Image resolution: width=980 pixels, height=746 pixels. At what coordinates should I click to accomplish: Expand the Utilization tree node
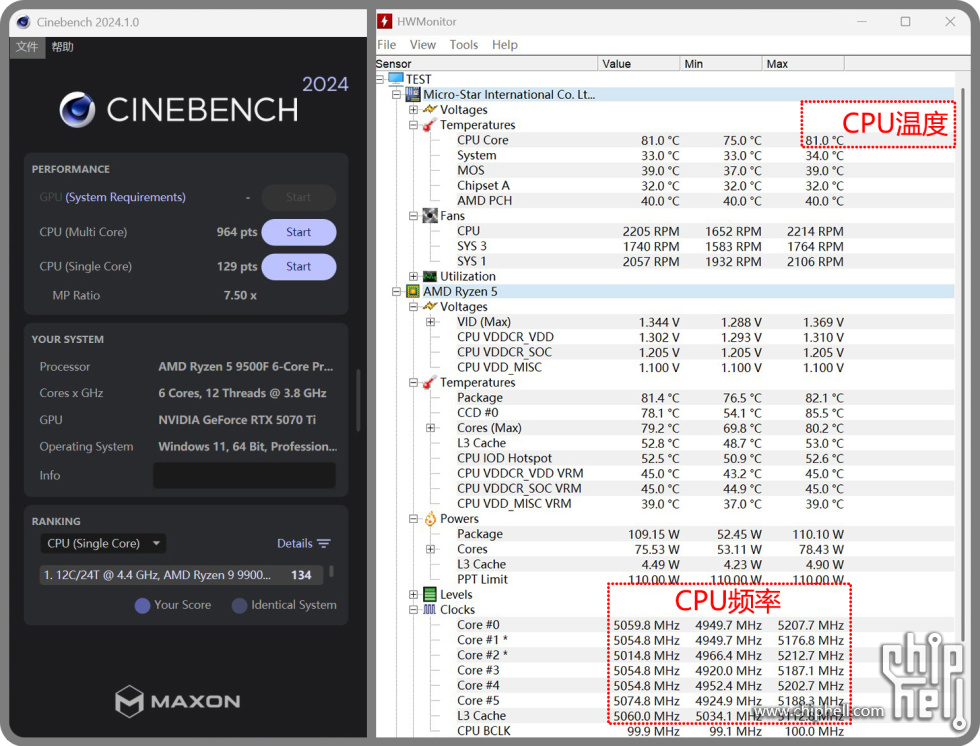click(x=413, y=277)
